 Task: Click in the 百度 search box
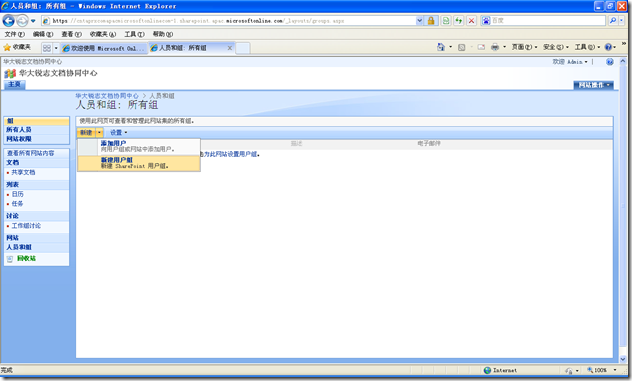(548, 21)
